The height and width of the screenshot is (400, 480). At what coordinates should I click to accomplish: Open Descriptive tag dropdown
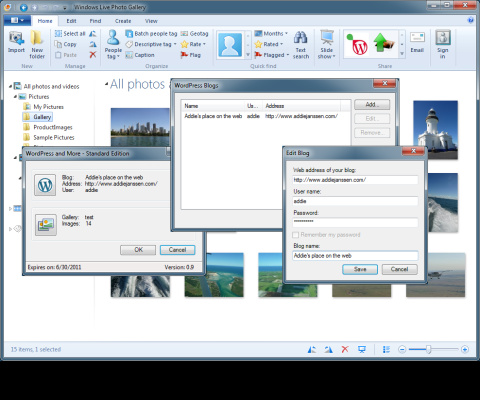151,44
